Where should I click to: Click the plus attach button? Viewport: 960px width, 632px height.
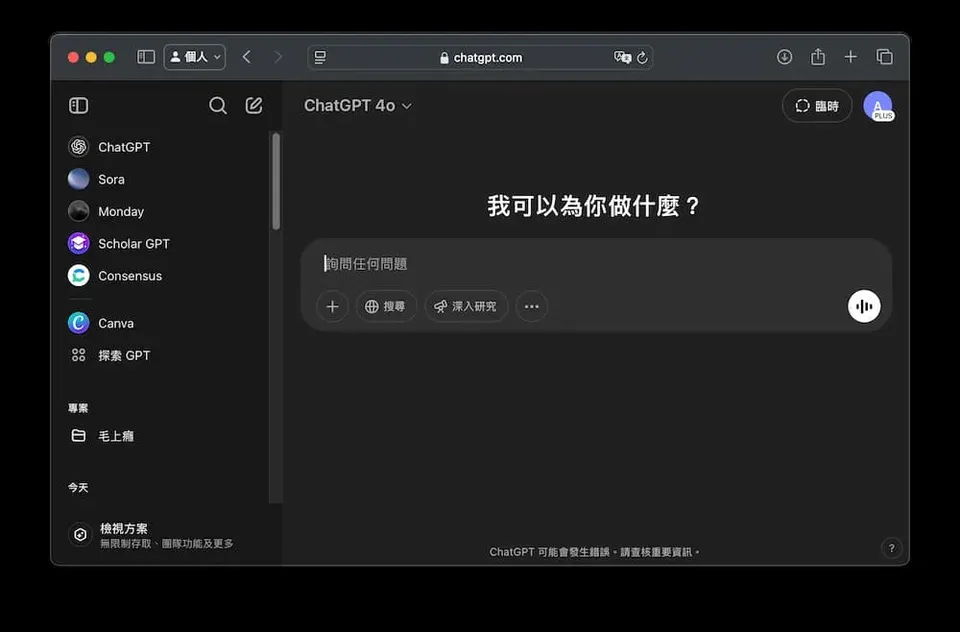pyautogui.click(x=332, y=306)
